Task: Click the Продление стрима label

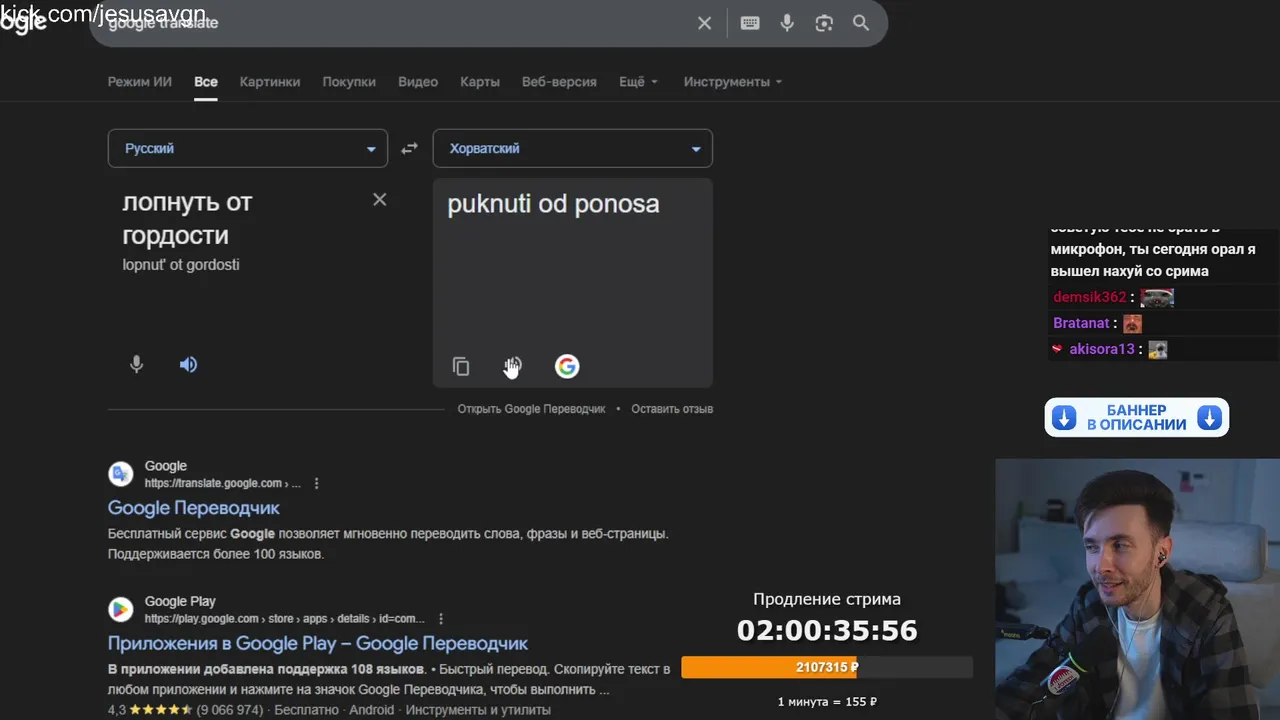Action: pyautogui.click(x=827, y=599)
